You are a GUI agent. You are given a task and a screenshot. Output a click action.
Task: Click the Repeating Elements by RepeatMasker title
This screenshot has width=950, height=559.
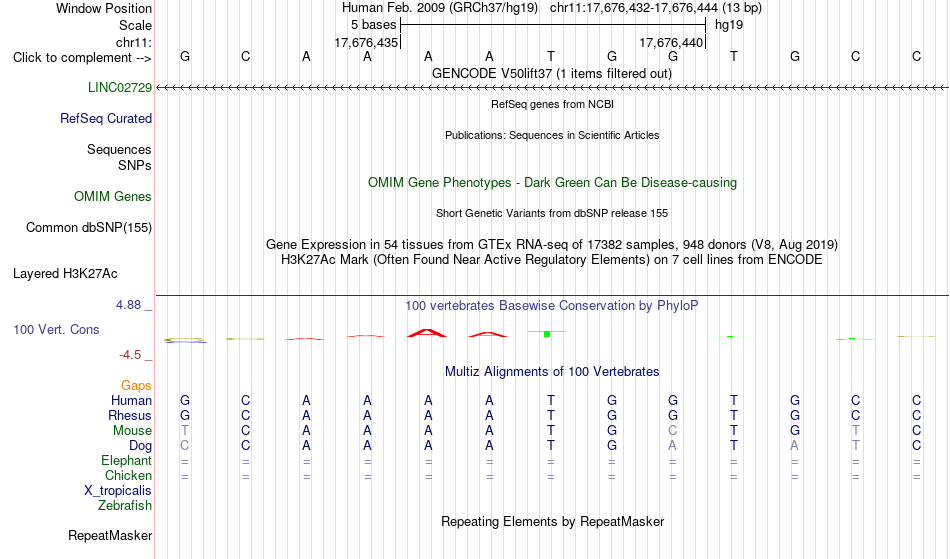click(x=553, y=522)
